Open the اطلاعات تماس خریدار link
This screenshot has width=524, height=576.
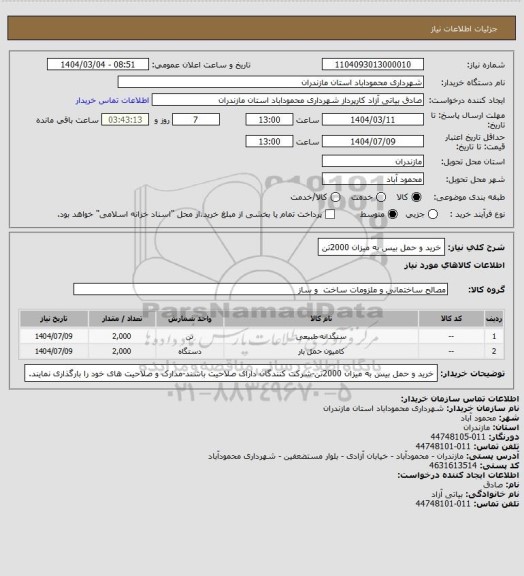112,100
